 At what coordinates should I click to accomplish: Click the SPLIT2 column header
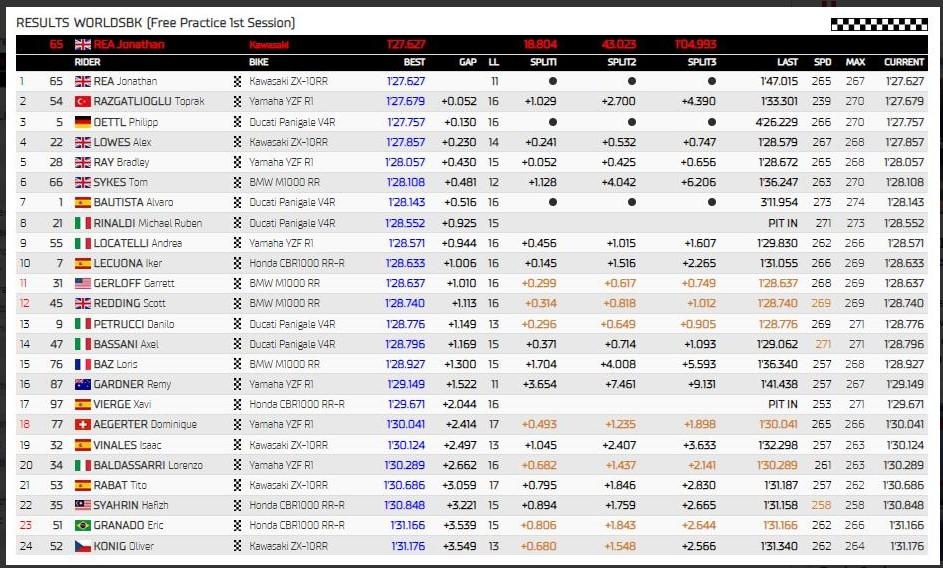(x=622, y=62)
